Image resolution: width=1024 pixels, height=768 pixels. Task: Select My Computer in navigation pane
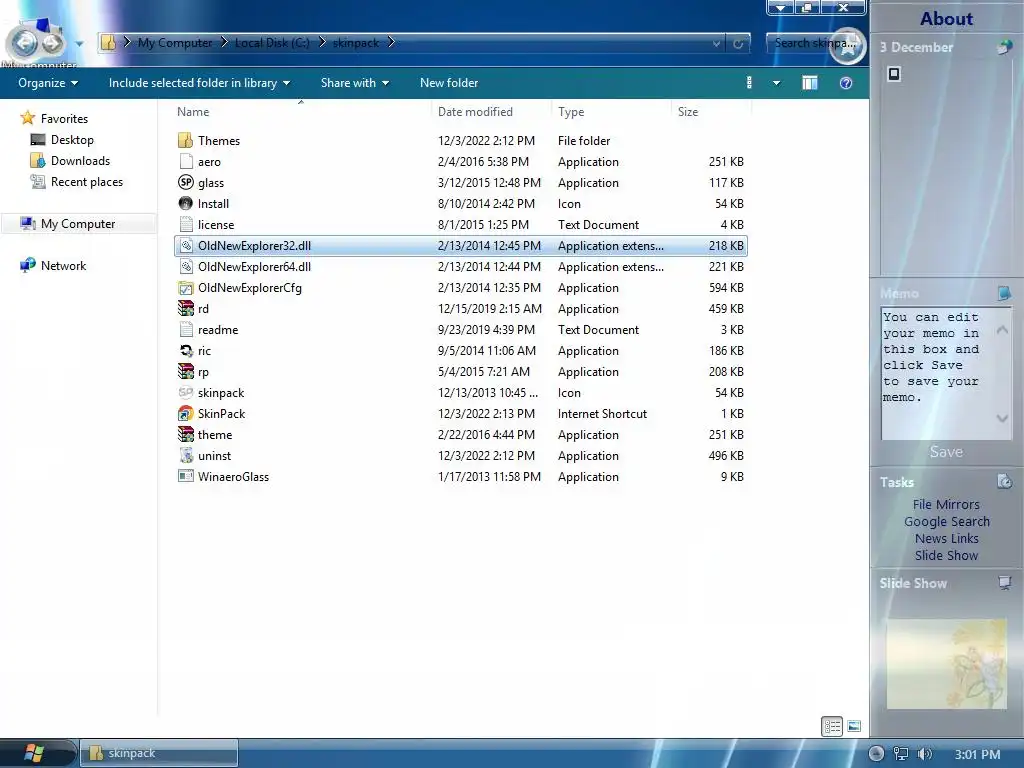78,224
